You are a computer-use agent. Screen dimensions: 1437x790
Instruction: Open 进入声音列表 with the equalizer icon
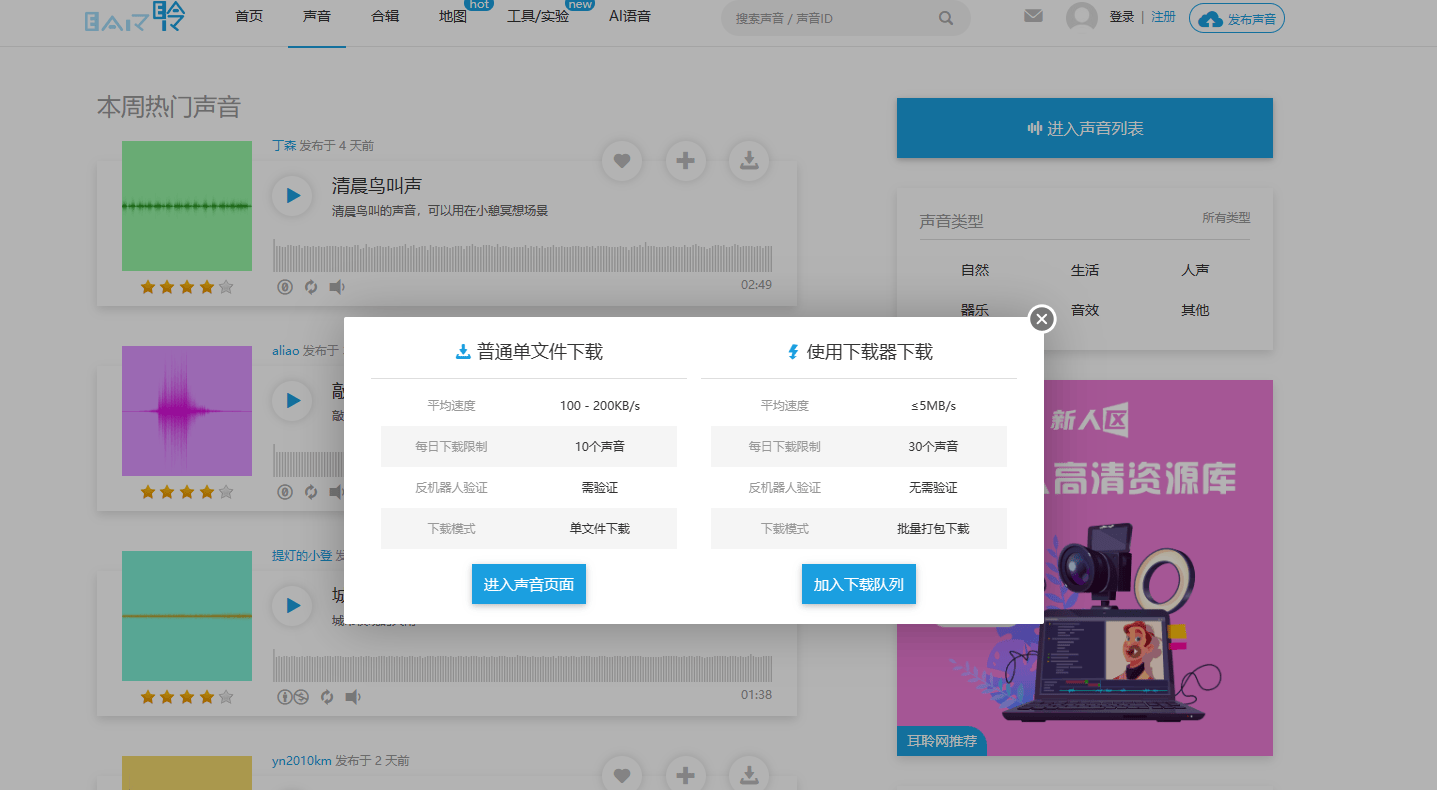tap(1085, 128)
